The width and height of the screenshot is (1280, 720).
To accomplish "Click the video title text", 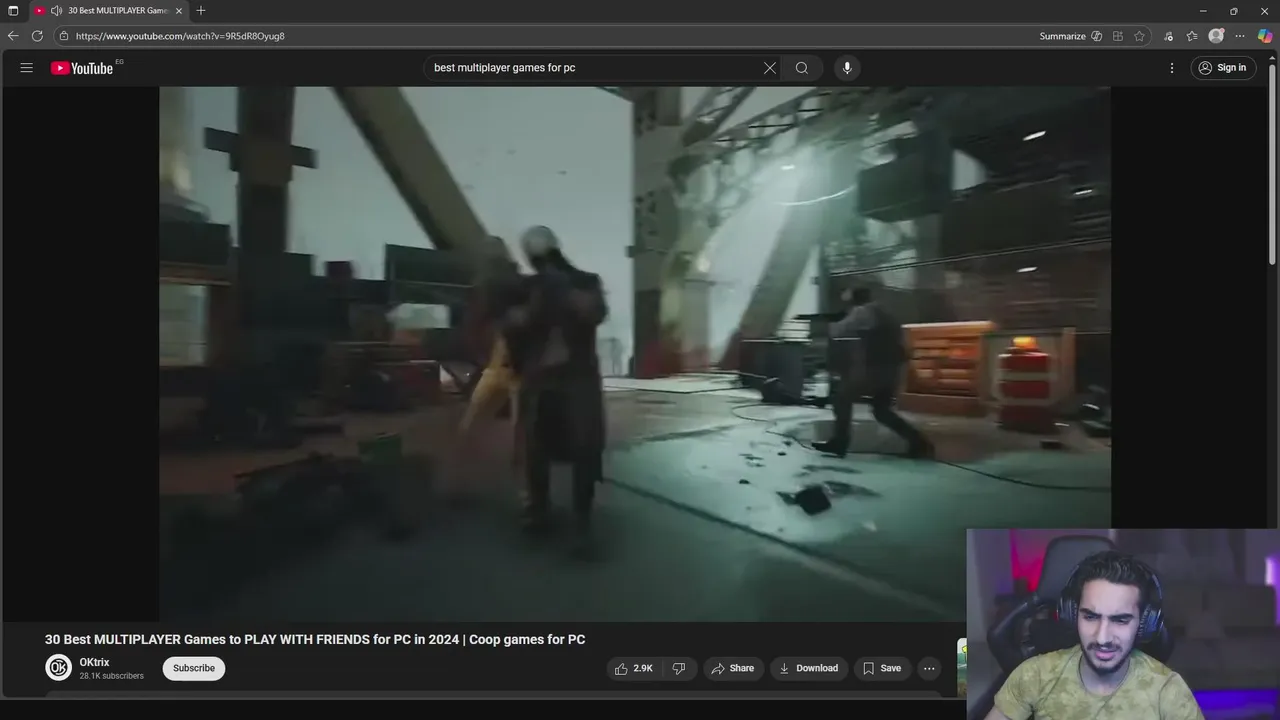I will point(315,639).
